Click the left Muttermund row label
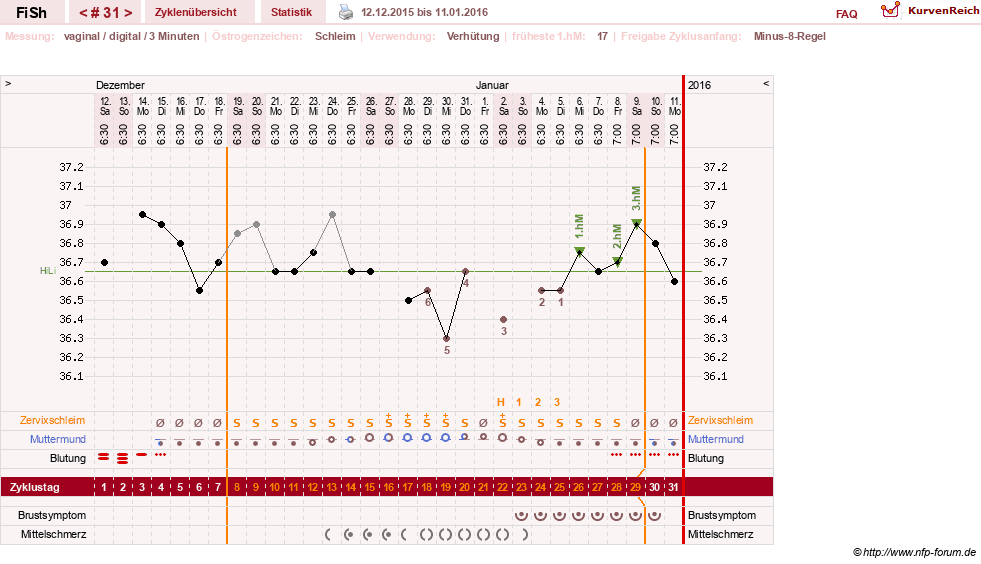Viewport: 981px width, 564px height. (x=58, y=439)
